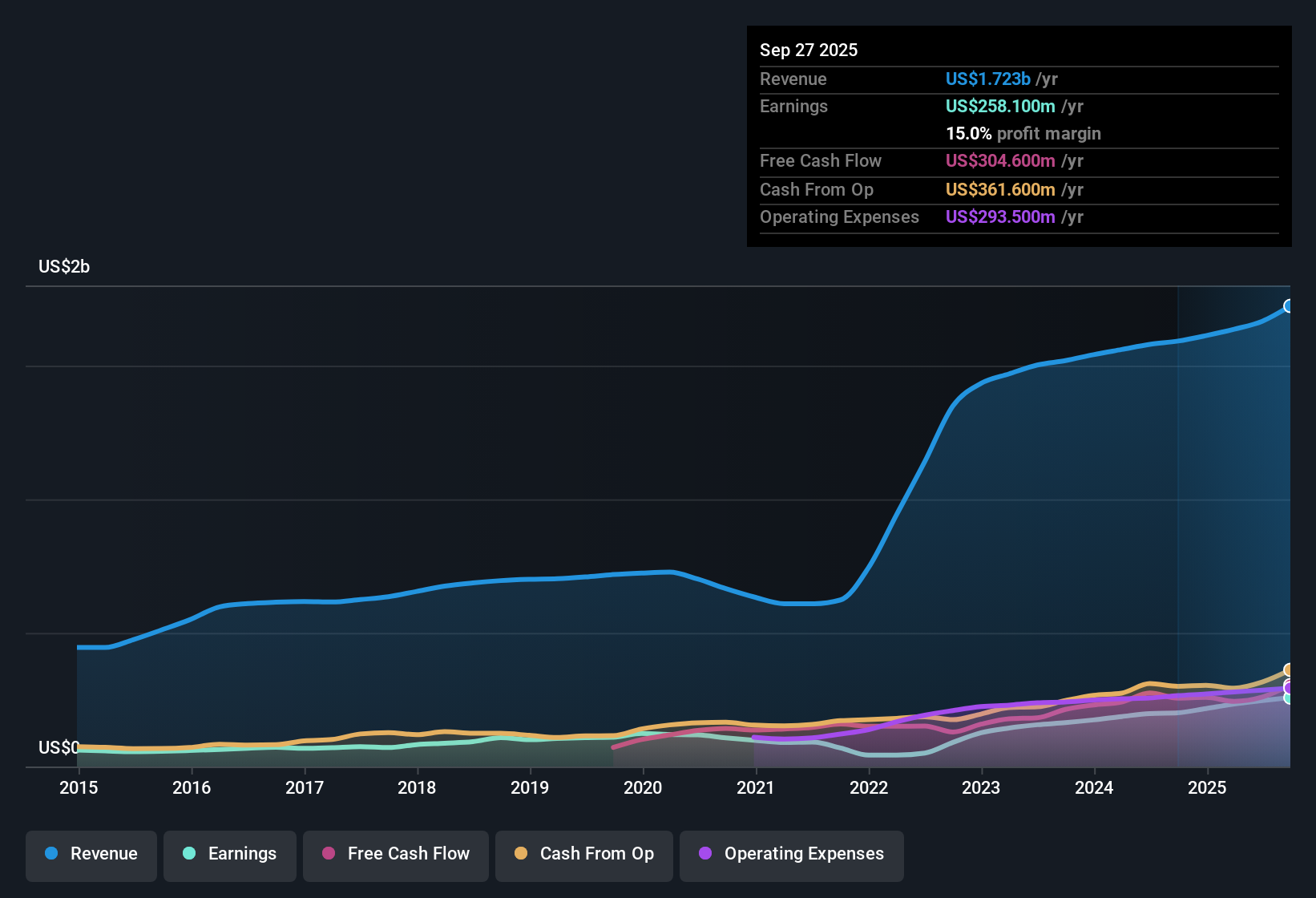Click the 2021 label on the x-axis
The height and width of the screenshot is (898, 1316).
(x=756, y=788)
